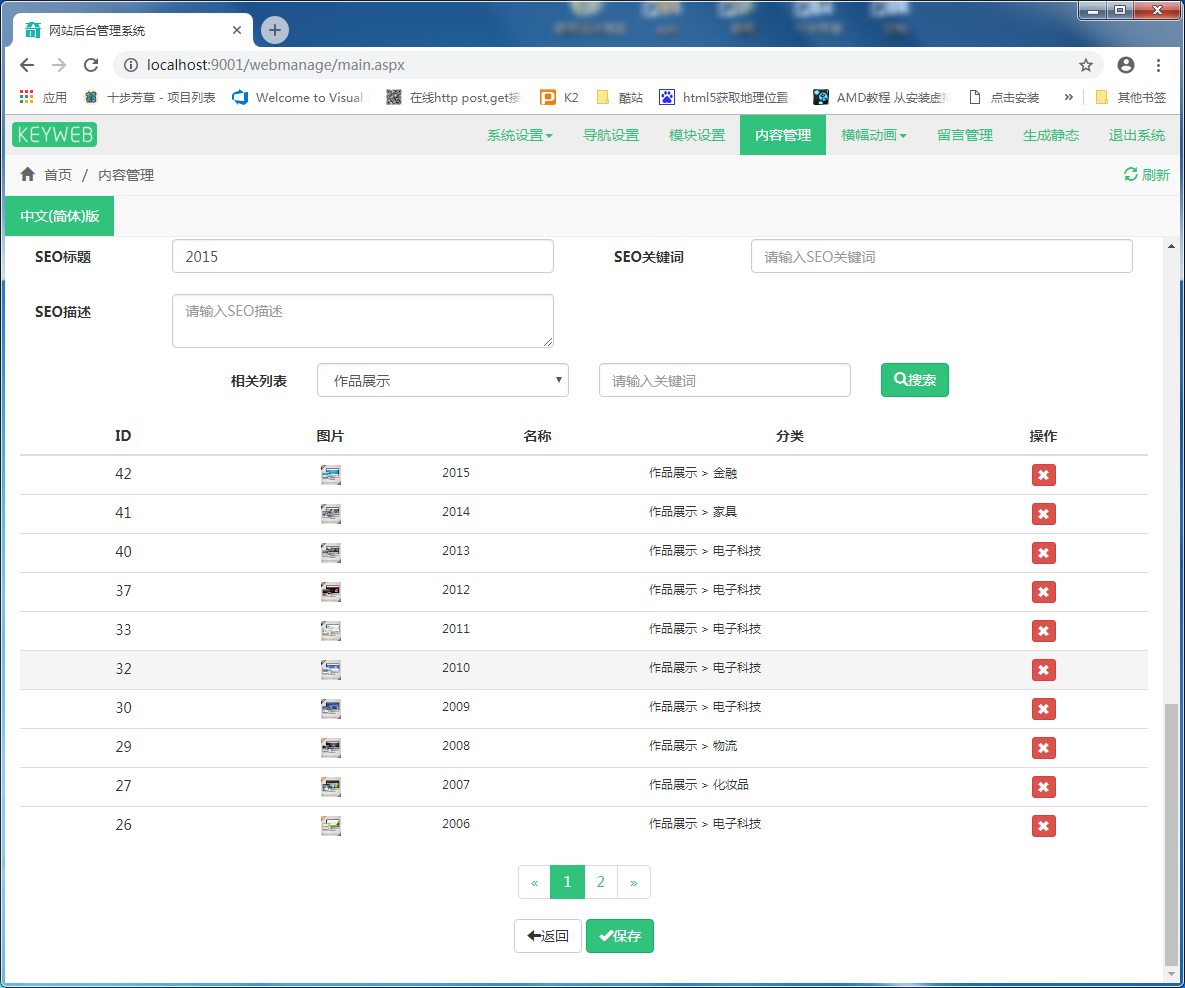Open the 酷站 bookmarks folder
Screen dimensions: 1185x988
click(620, 97)
